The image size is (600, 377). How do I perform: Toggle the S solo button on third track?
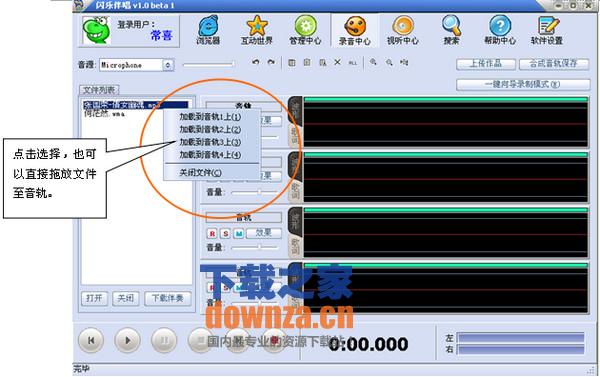point(225,233)
